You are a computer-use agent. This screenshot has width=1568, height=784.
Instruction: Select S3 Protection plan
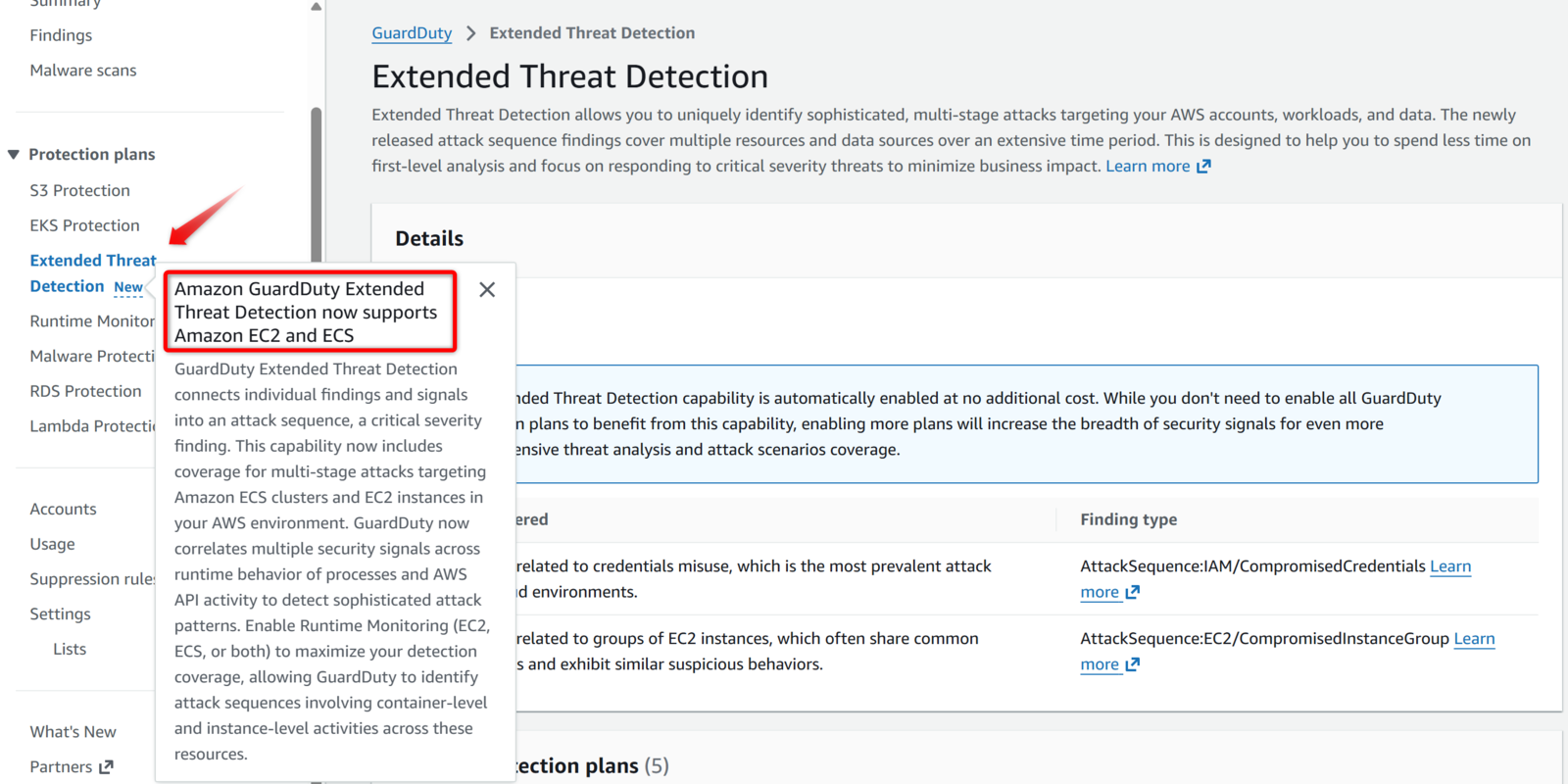click(x=79, y=190)
